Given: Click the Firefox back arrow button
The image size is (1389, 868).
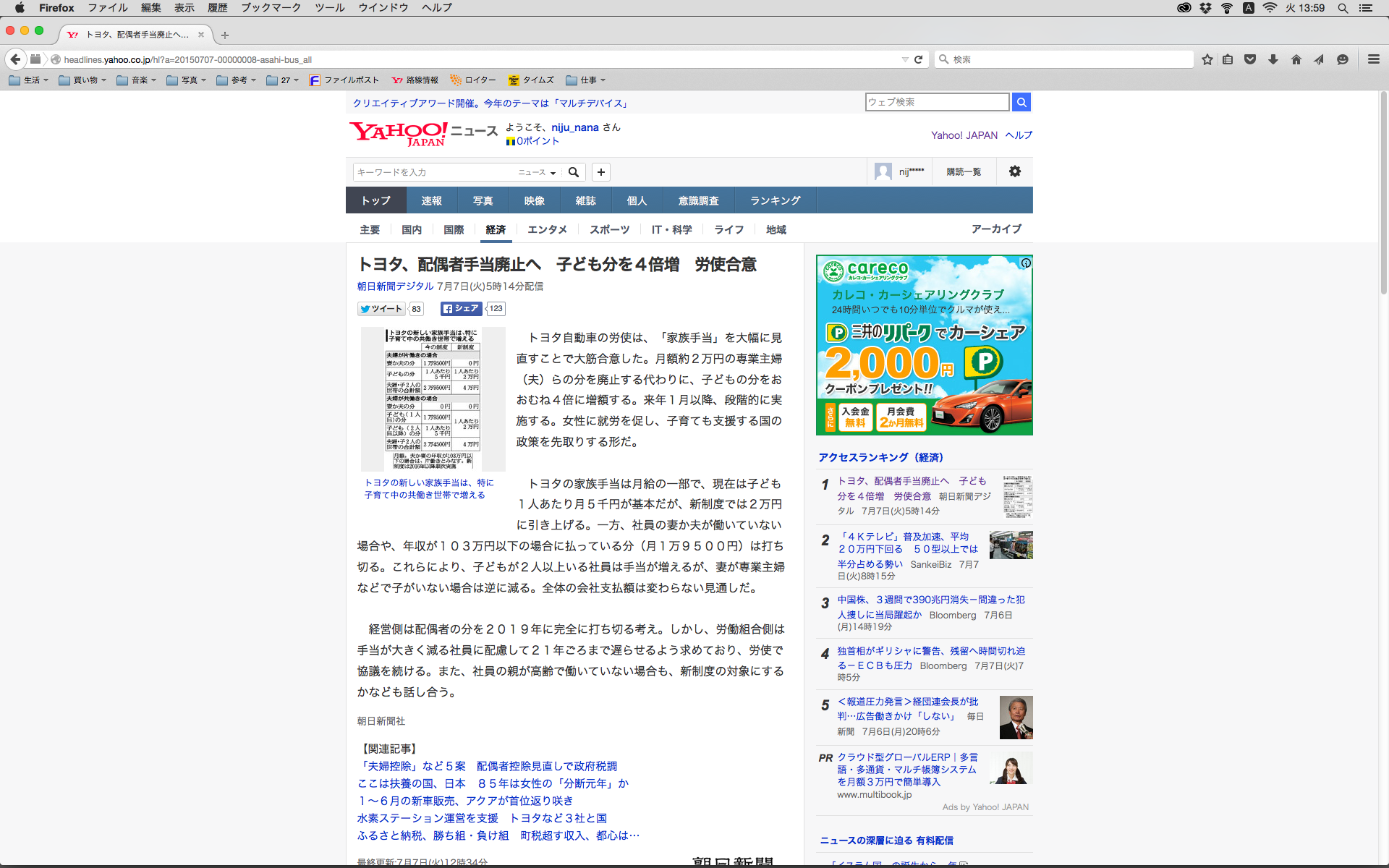Looking at the screenshot, I should 15,59.
